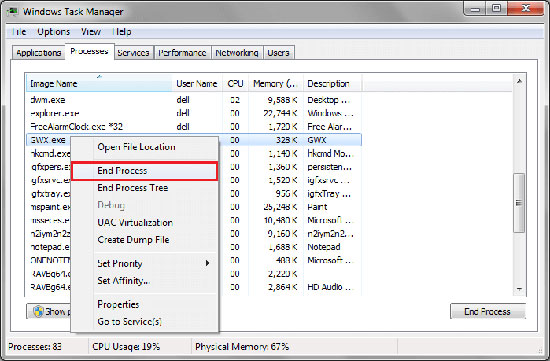Click the Paint description cell
This screenshot has height=361, width=550.
tap(317, 207)
